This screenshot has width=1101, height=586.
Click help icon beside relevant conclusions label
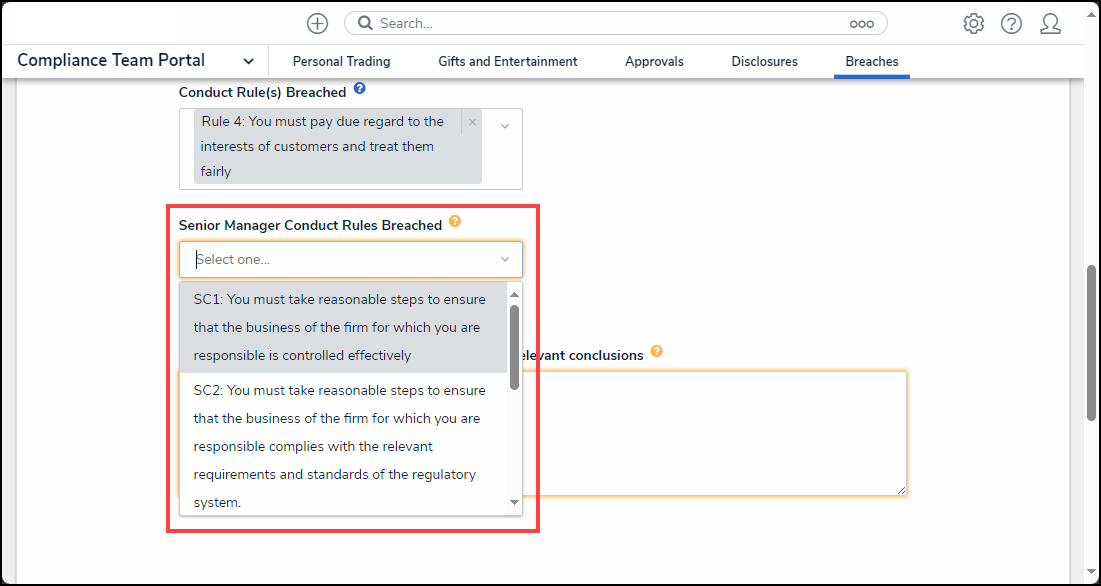click(x=657, y=352)
